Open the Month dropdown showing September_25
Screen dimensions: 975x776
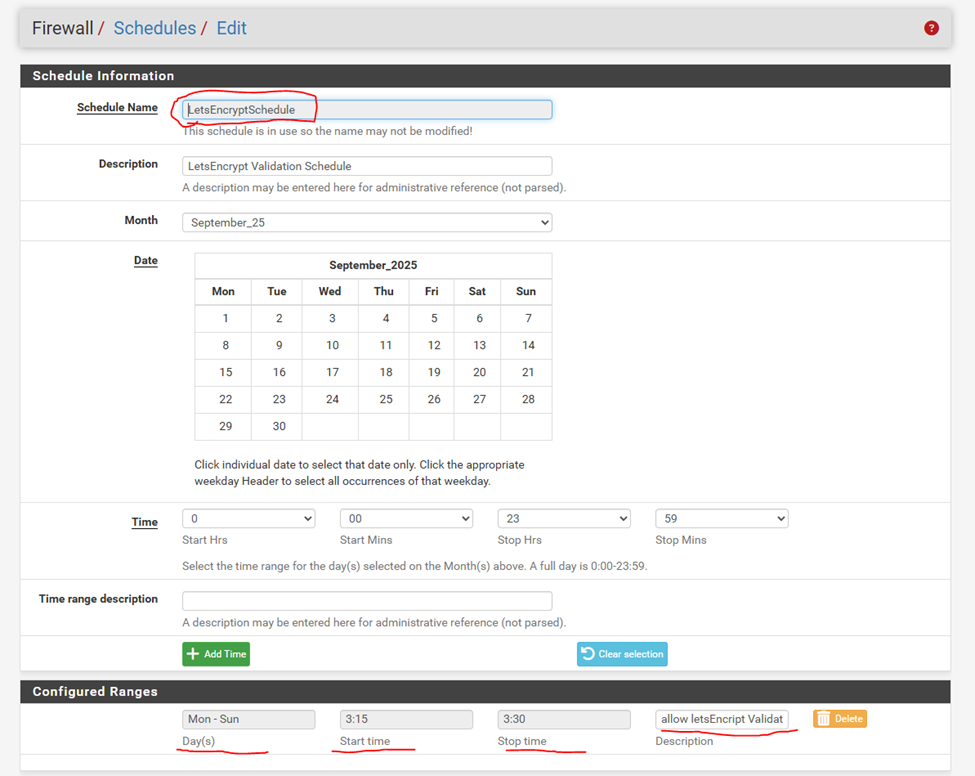click(367, 222)
